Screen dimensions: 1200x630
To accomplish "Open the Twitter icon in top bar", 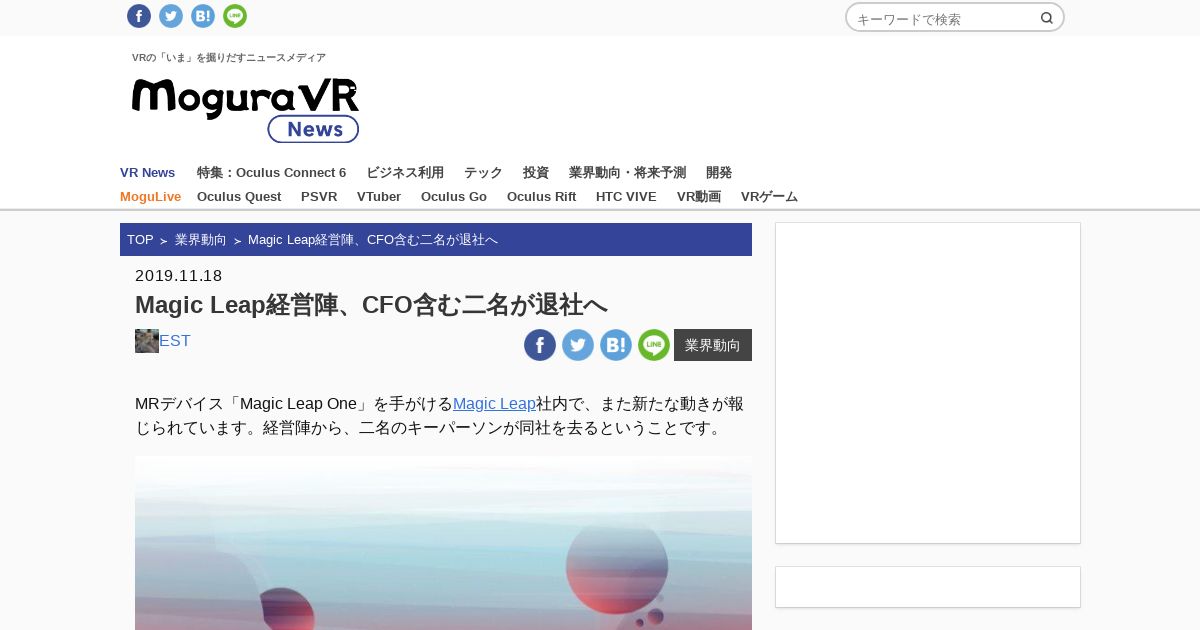I will pyautogui.click(x=171, y=16).
